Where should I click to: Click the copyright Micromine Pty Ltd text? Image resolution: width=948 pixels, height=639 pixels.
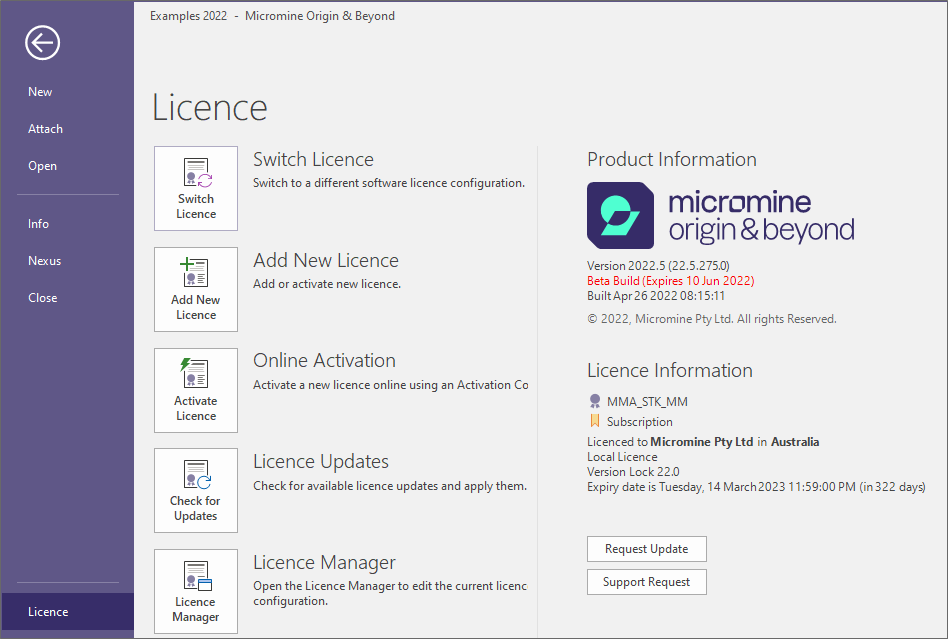coord(712,319)
